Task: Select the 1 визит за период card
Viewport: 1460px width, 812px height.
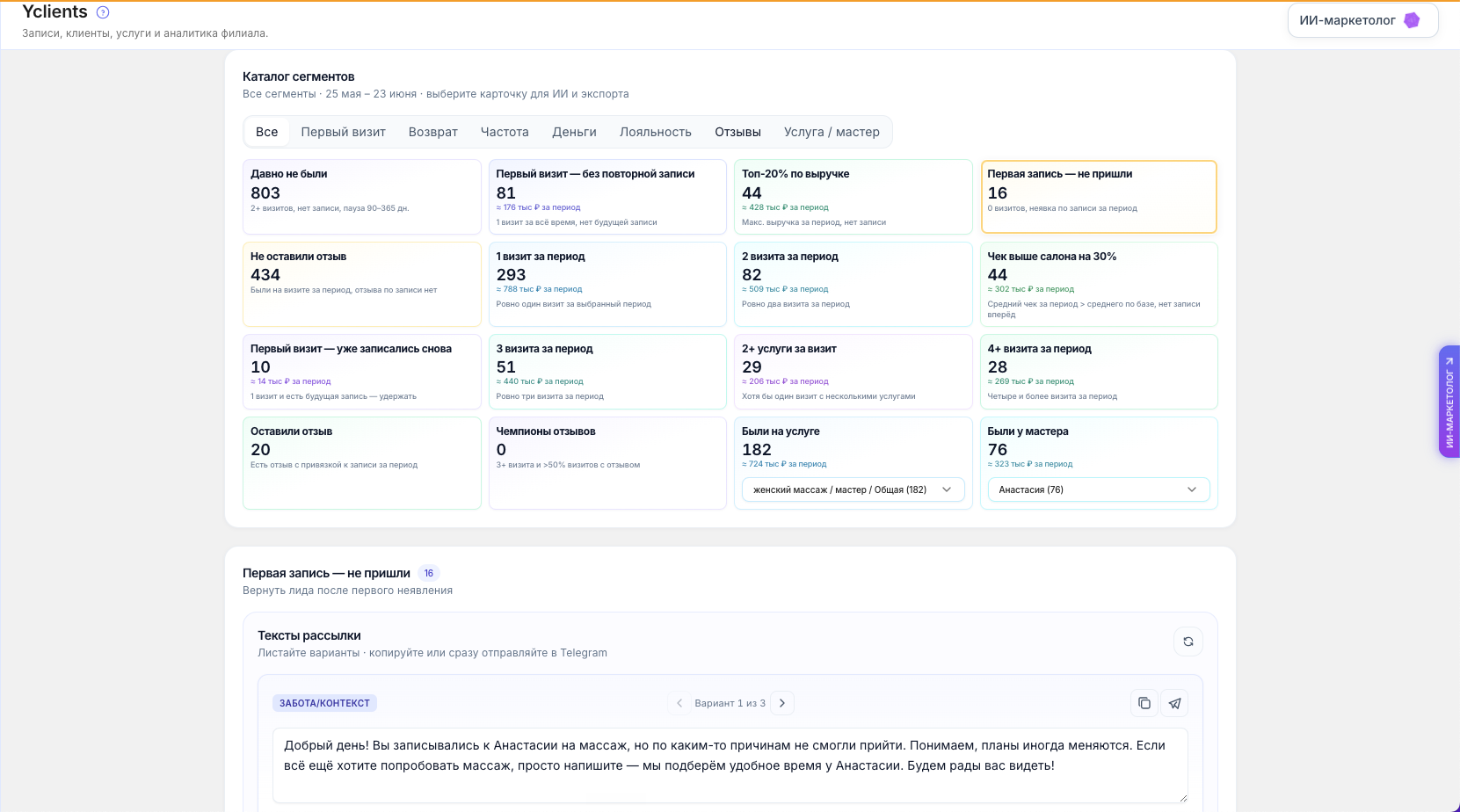Action: point(607,284)
